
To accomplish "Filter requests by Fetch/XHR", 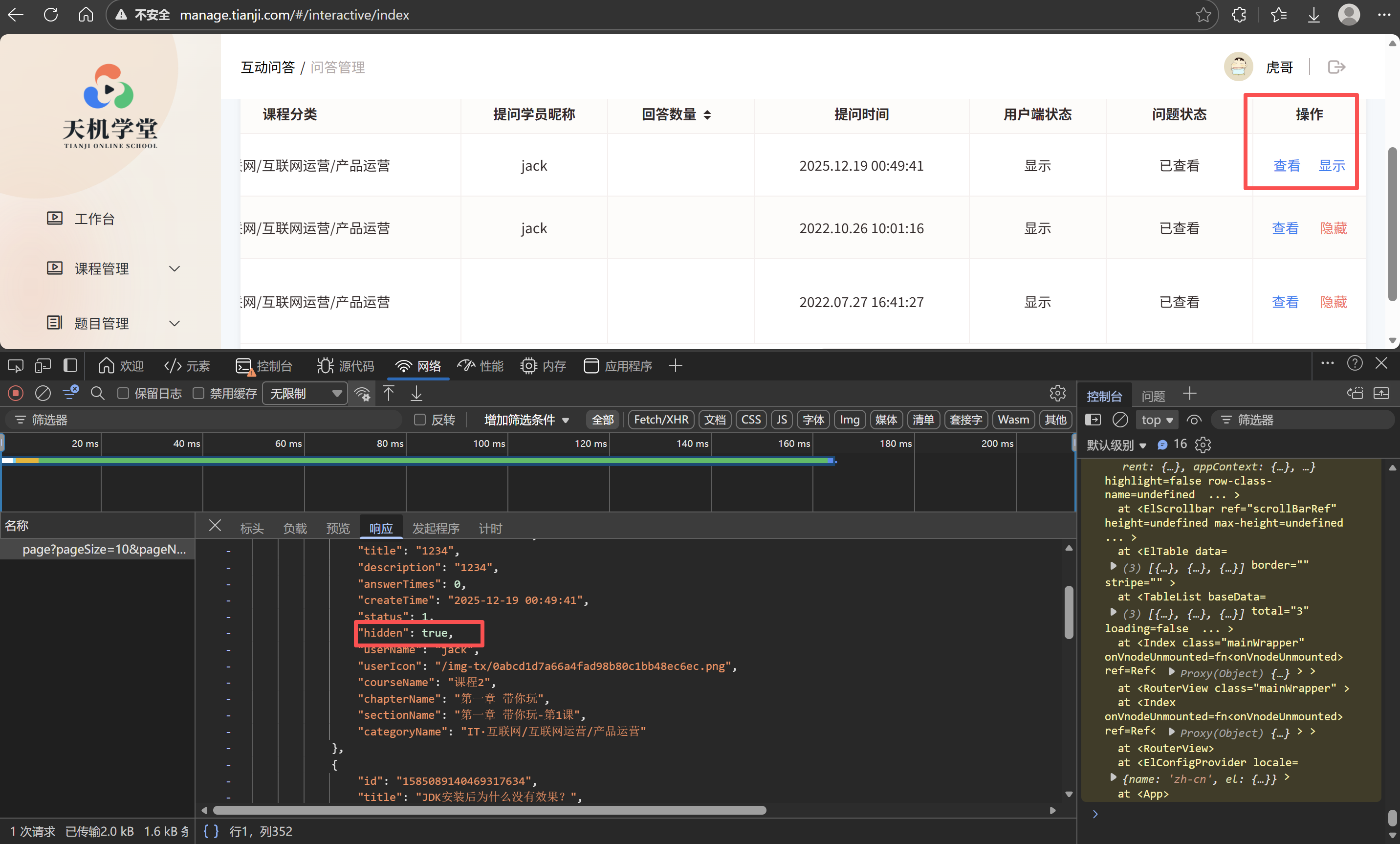I will [660, 420].
